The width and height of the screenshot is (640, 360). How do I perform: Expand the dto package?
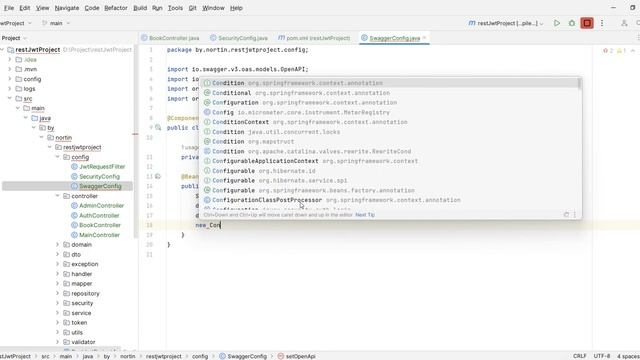tap(58, 254)
